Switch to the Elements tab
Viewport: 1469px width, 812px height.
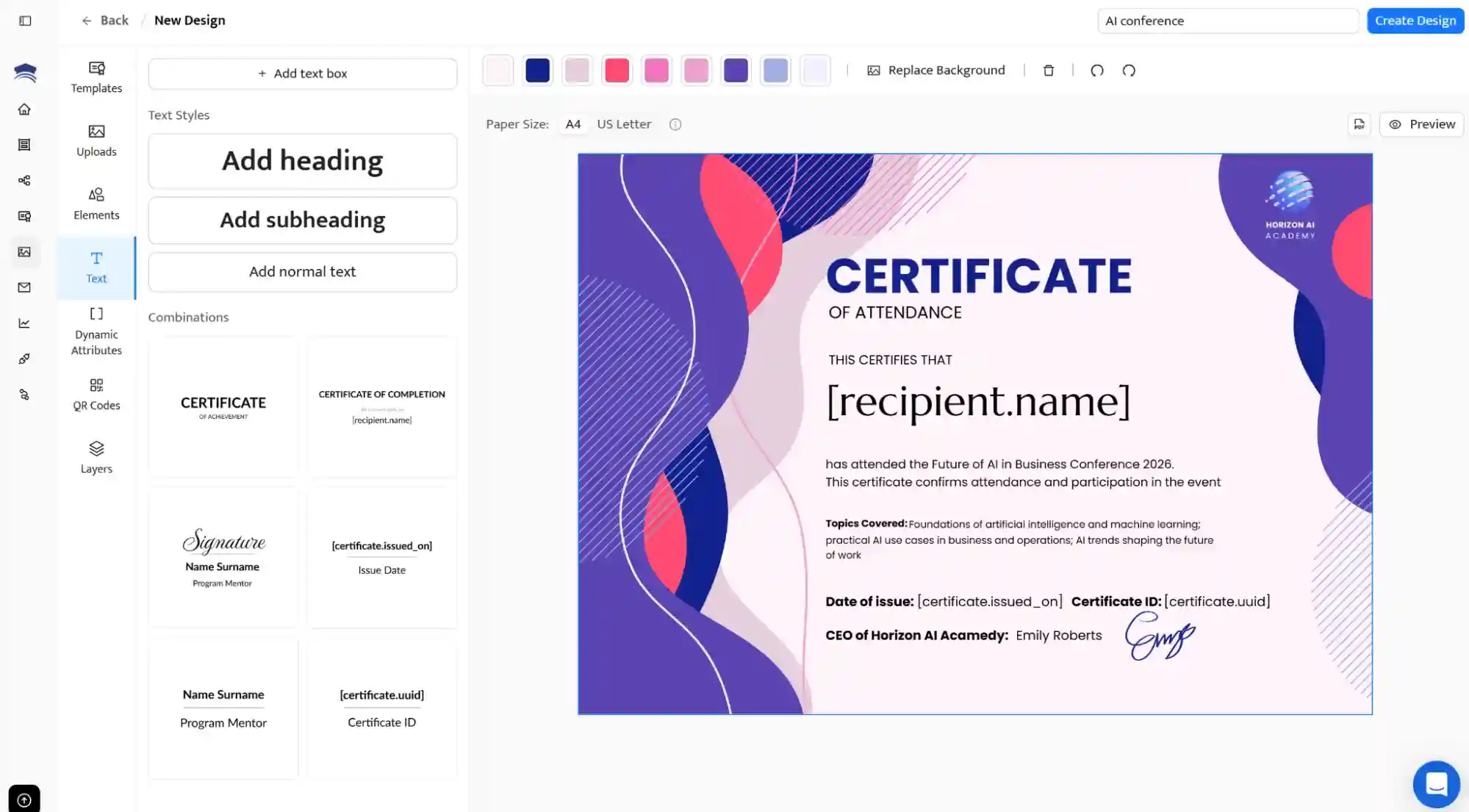[x=96, y=203]
